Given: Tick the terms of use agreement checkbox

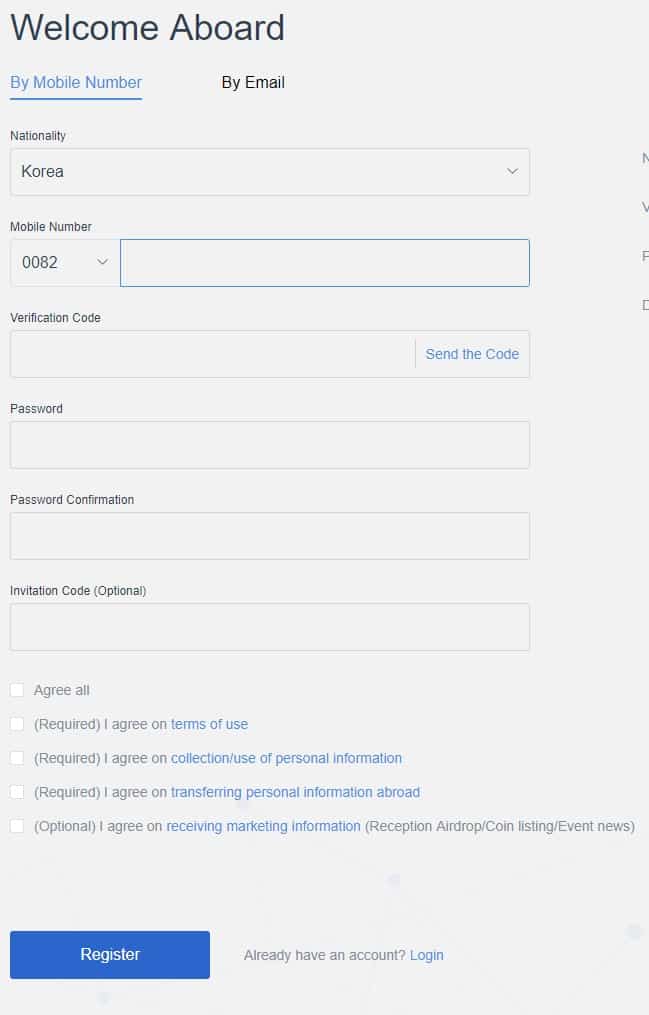Looking at the screenshot, I should tap(17, 724).
